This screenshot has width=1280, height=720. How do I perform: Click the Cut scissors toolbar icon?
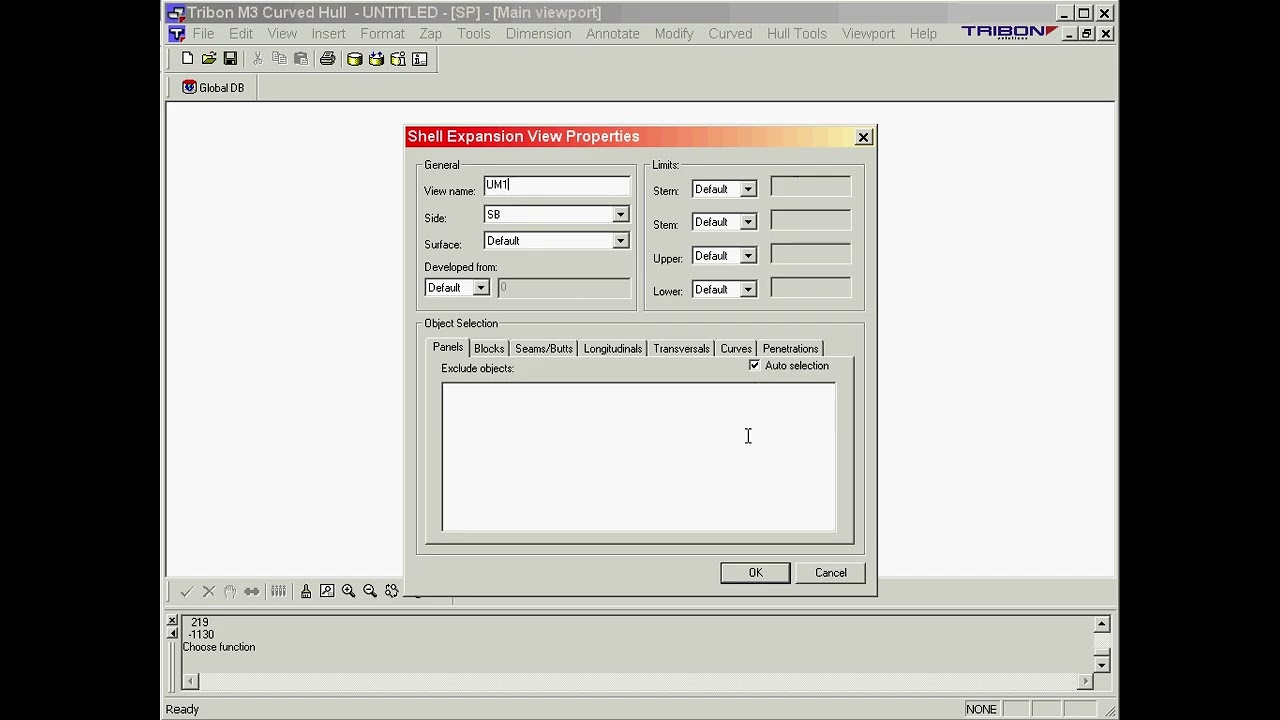[258, 59]
